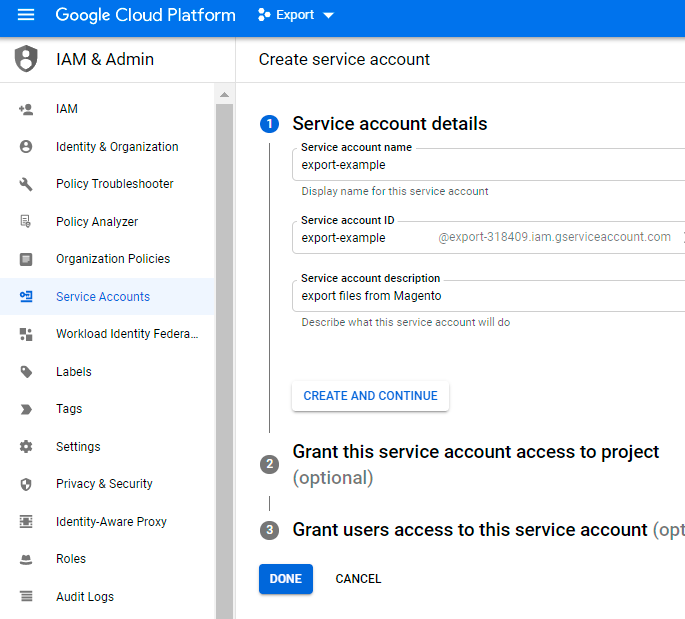Click the Settings gear icon
This screenshot has width=685, height=619.
[26, 447]
